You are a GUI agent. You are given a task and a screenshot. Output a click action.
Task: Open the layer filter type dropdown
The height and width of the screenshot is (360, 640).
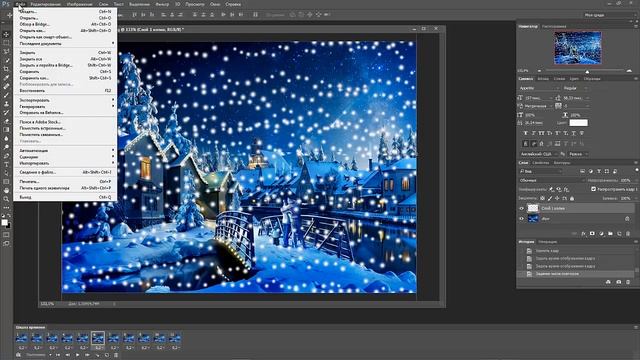click(x=540, y=171)
